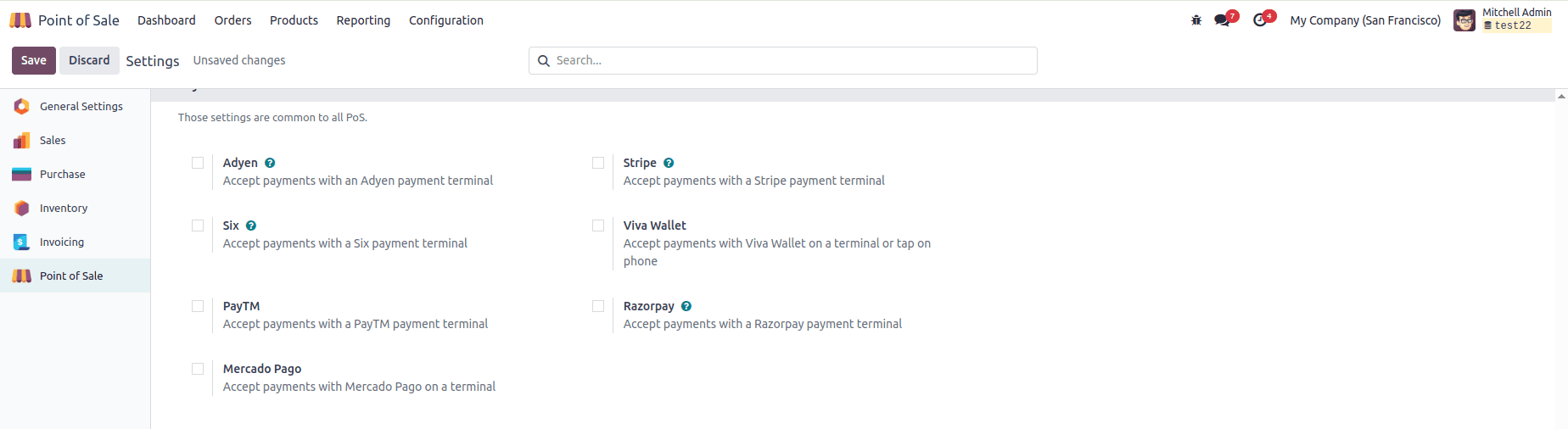Open the Orders menu
The image size is (1568, 429).
coord(232,20)
